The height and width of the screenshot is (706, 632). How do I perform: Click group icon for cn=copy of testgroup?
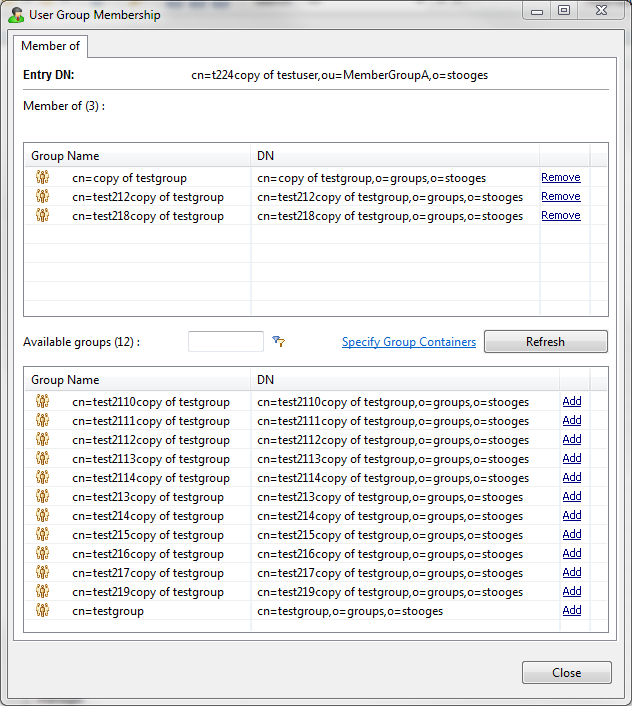point(42,178)
